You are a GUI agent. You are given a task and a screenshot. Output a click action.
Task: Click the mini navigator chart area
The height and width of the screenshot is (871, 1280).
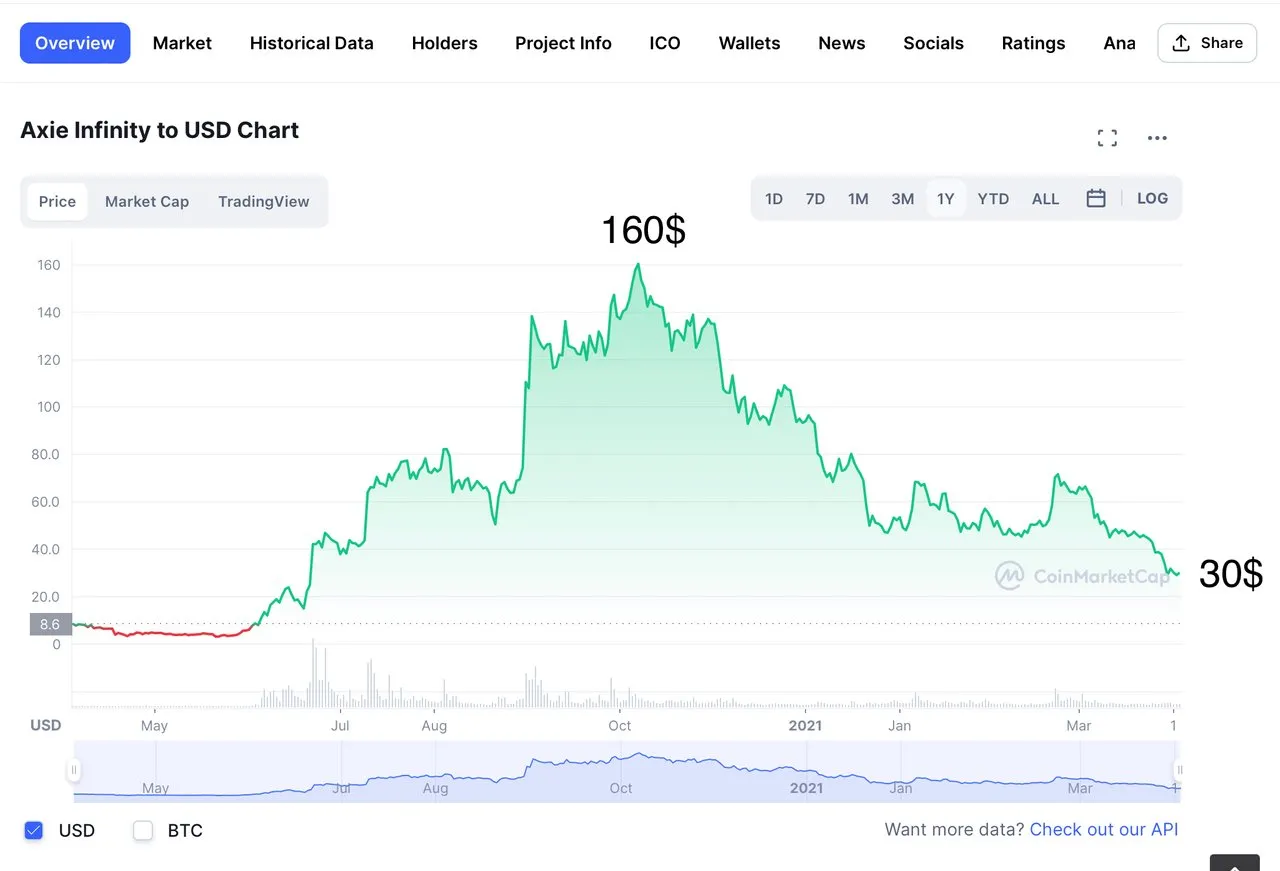click(626, 771)
